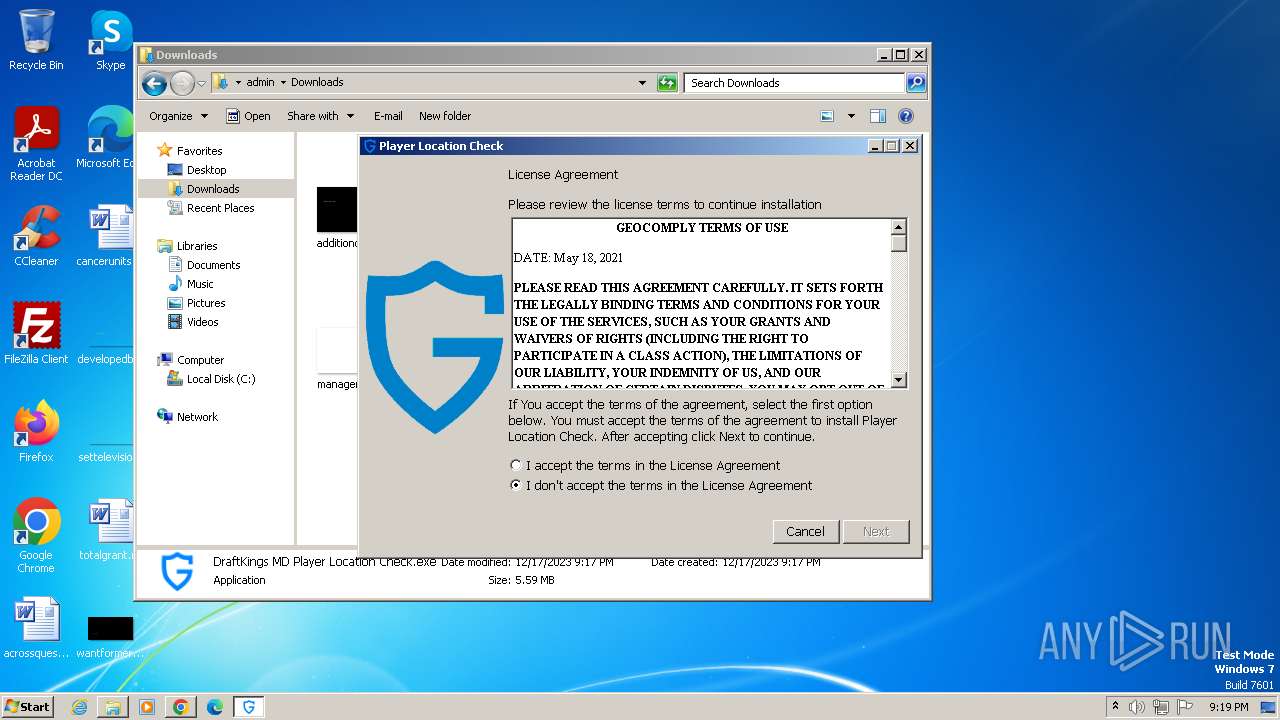Show hidden tray icons arrow
The image size is (1280, 720).
coord(1115,707)
